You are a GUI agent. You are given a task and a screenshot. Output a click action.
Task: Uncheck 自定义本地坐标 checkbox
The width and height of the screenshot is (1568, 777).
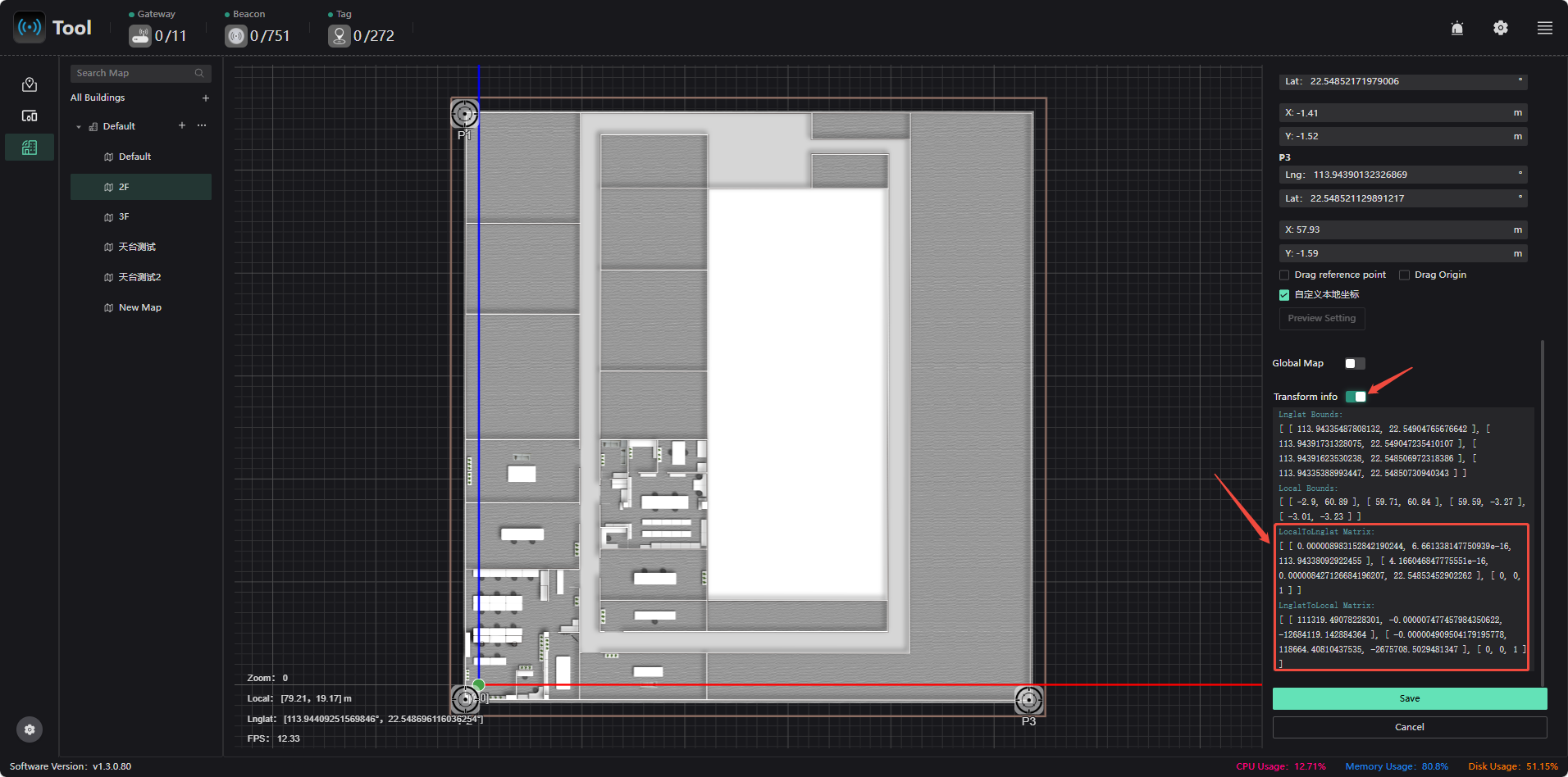(1284, 295)
